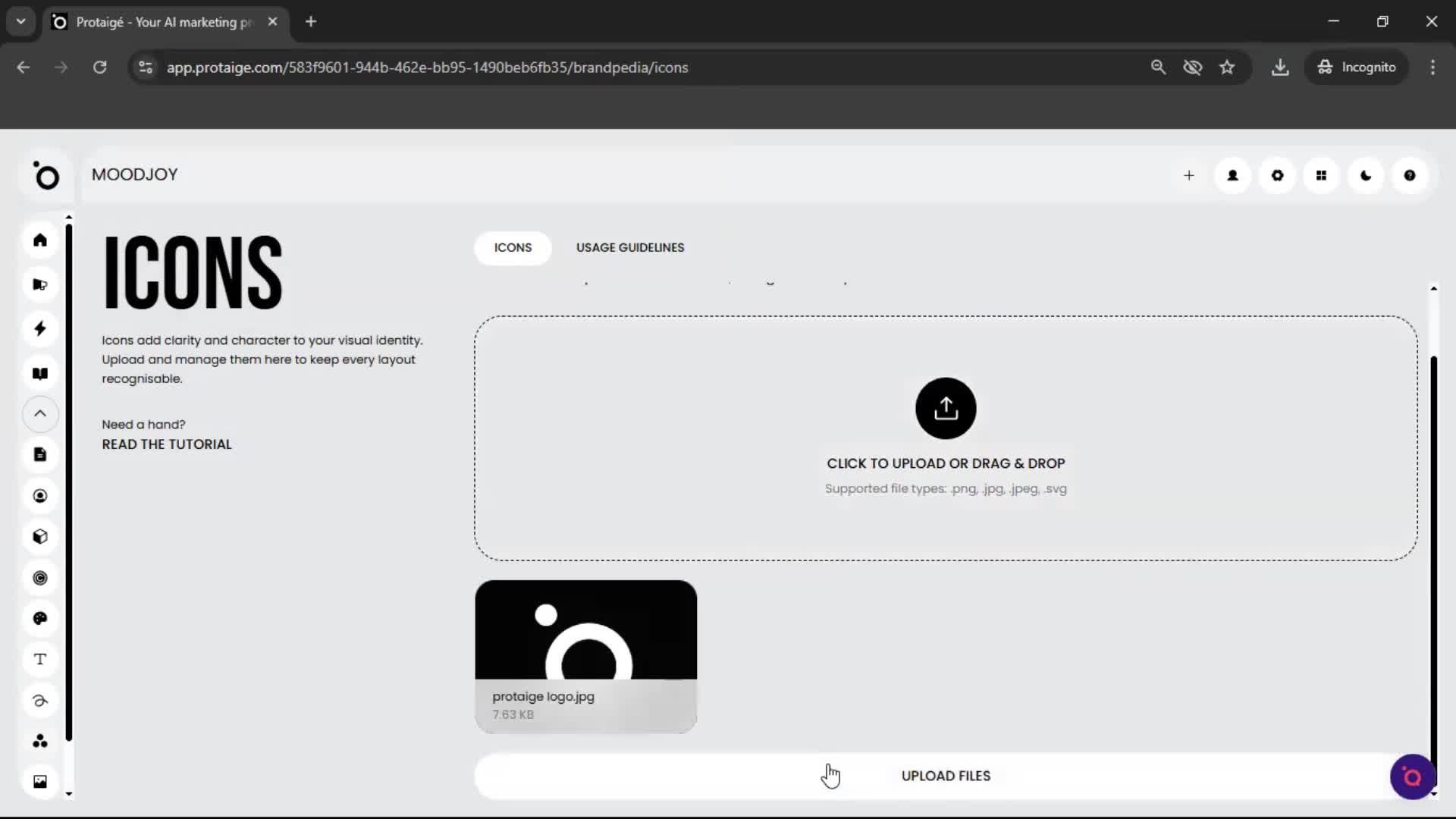The width and height of the screenshot is (1456, 819).
Task: Open Typography via the T sidebar icon
Action: (40, 659)
